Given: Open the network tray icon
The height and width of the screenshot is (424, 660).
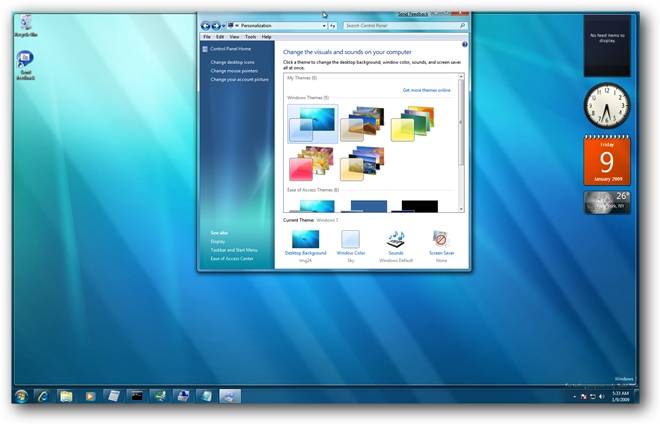Looking at the screenshot, I should [593, 397].
